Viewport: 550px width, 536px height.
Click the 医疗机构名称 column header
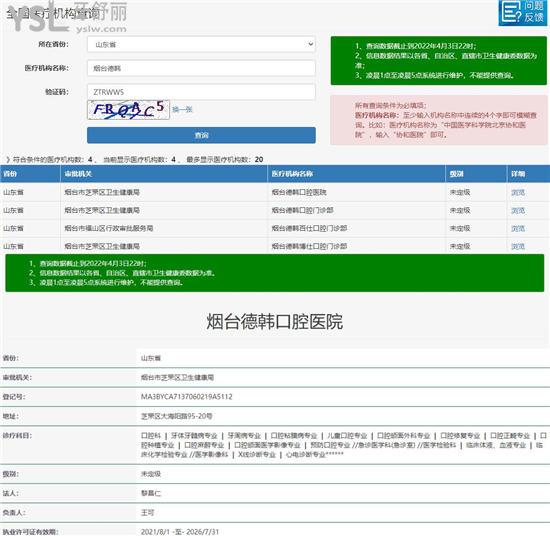point(356,174)
